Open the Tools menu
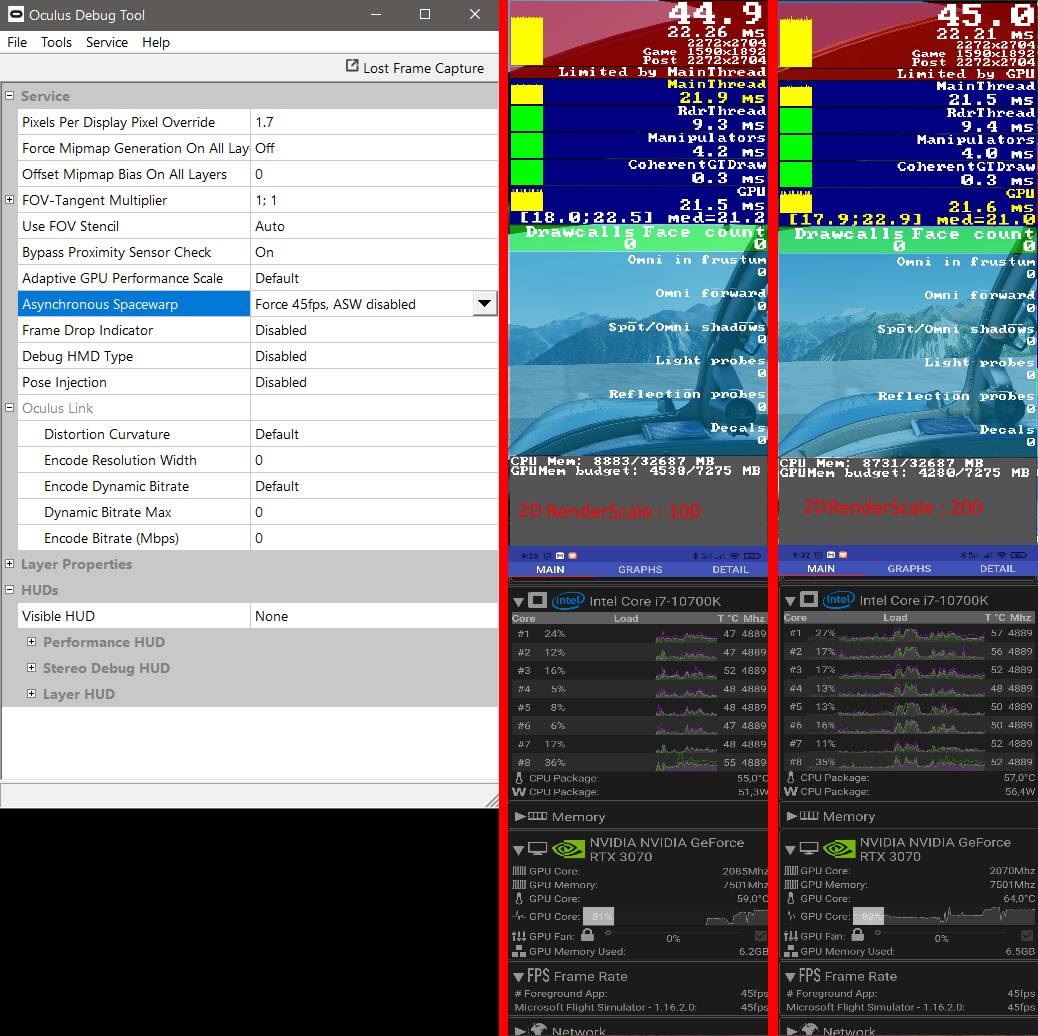 click(x=56, y=42)
